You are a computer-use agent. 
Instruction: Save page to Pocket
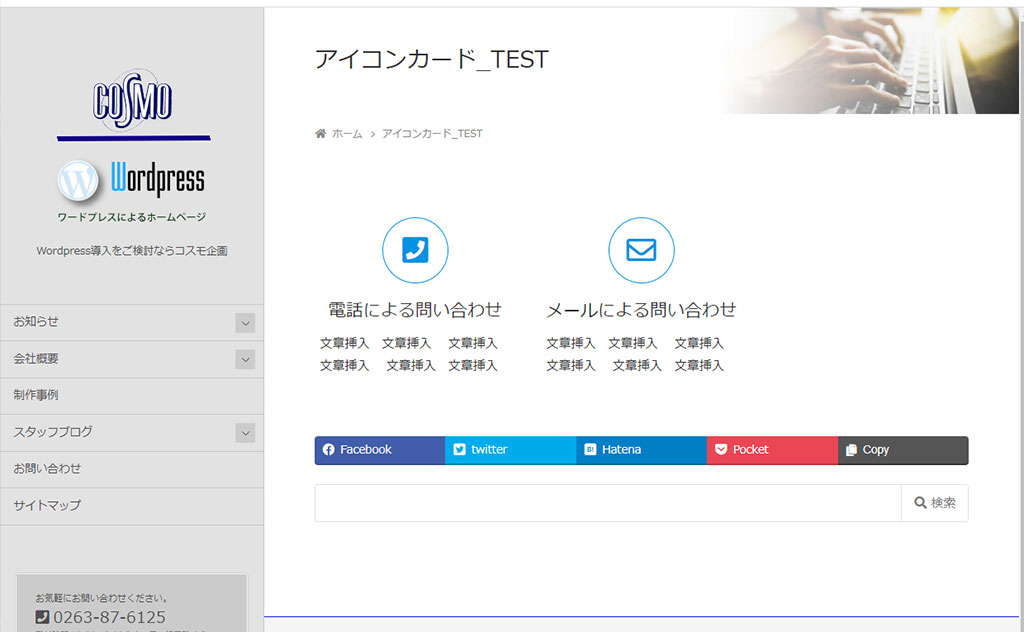[x=772, y=450]
